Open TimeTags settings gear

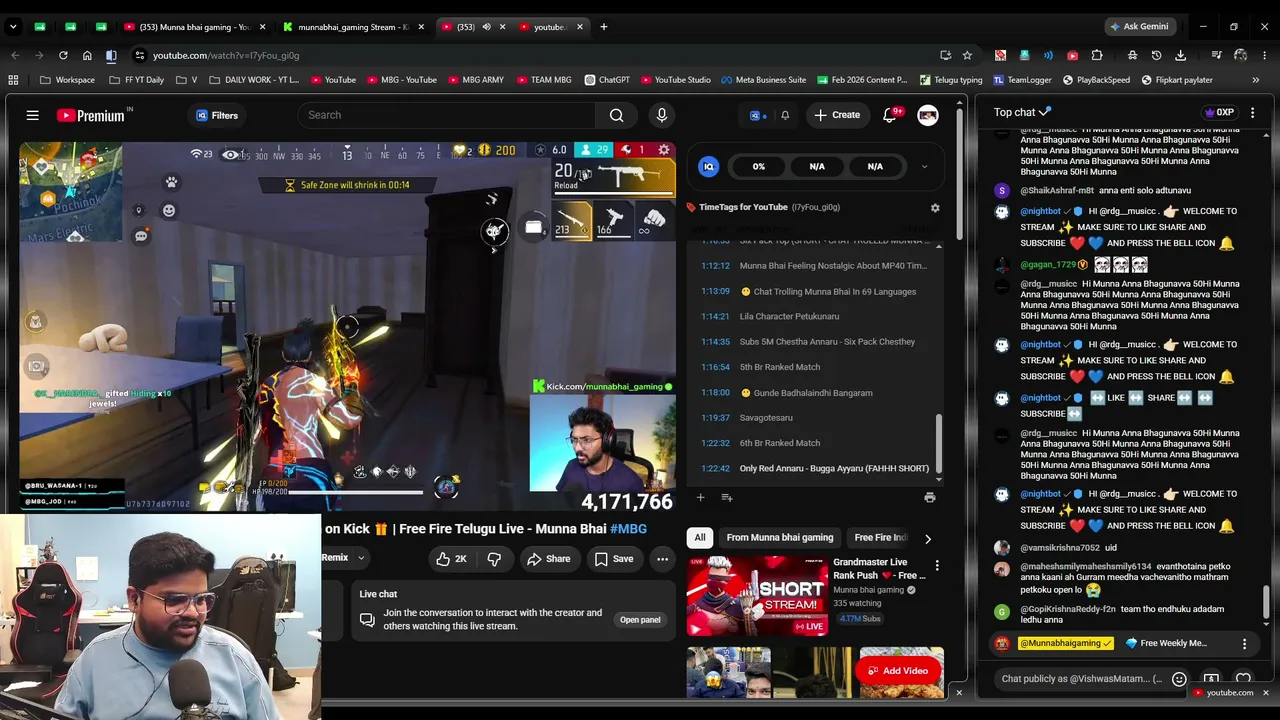(935, 208)
